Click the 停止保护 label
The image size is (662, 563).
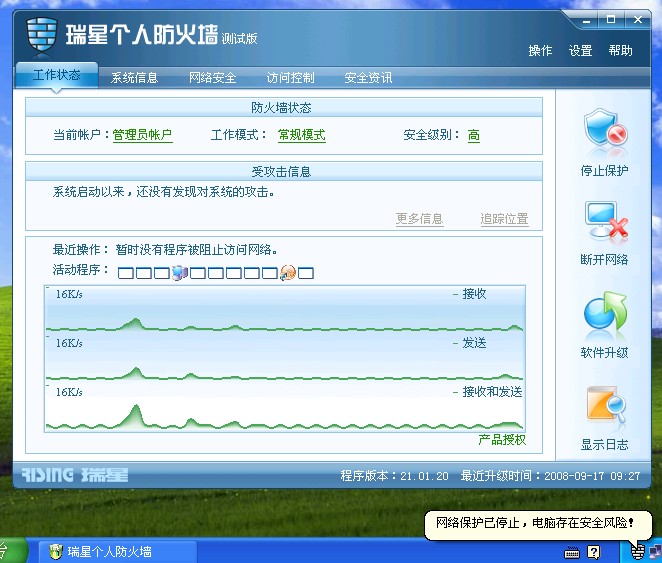605,171
